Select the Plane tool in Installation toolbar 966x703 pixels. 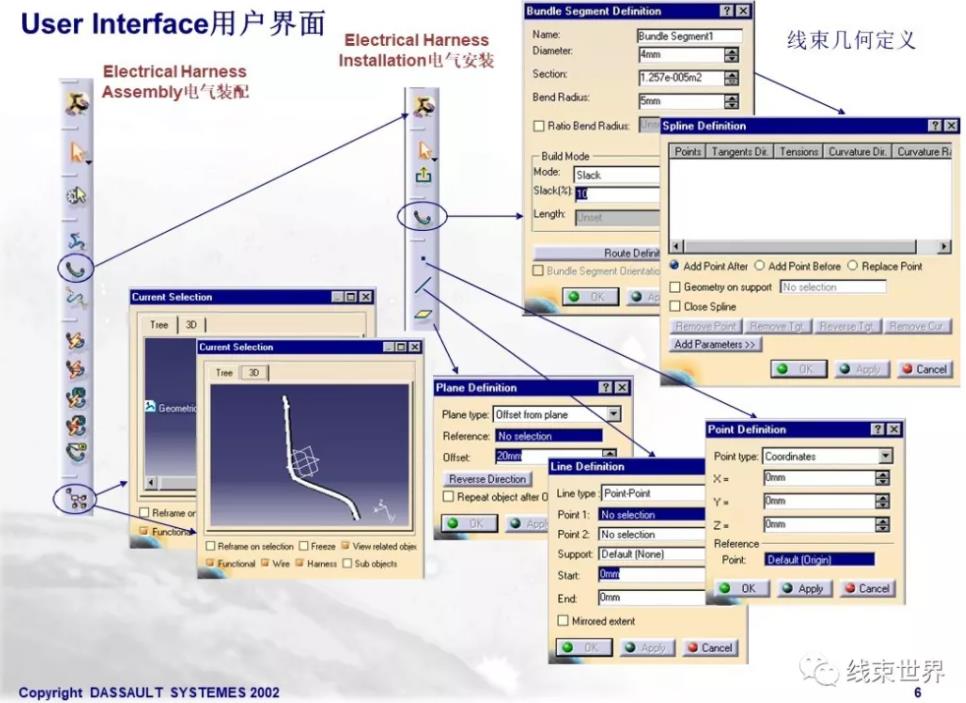[423, 314]
